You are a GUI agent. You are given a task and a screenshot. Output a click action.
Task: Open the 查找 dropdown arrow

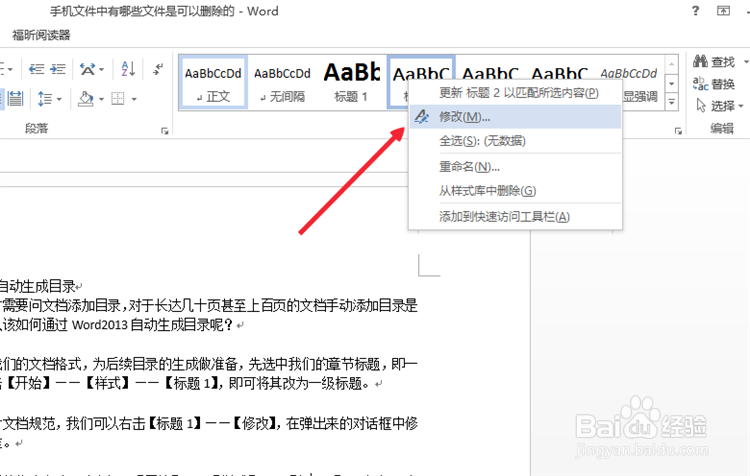746,62
